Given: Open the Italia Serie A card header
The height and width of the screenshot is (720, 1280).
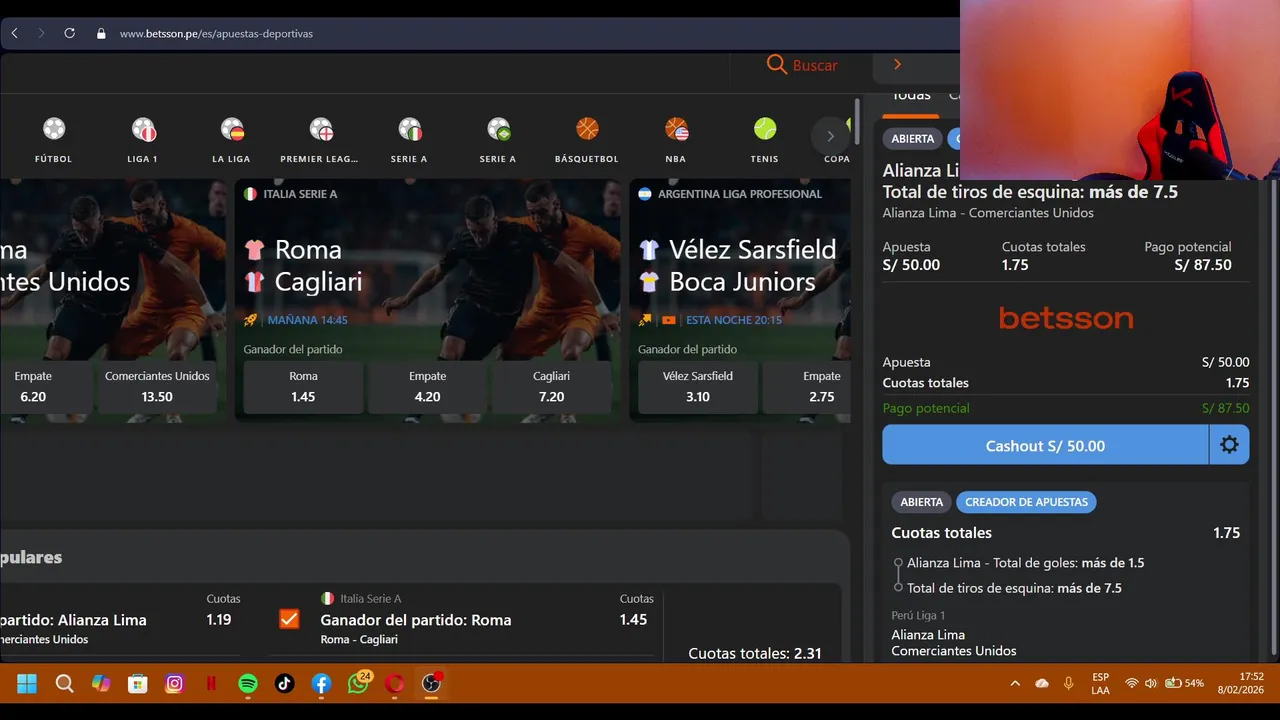Looking at the screenshot, I should point(291,194).
